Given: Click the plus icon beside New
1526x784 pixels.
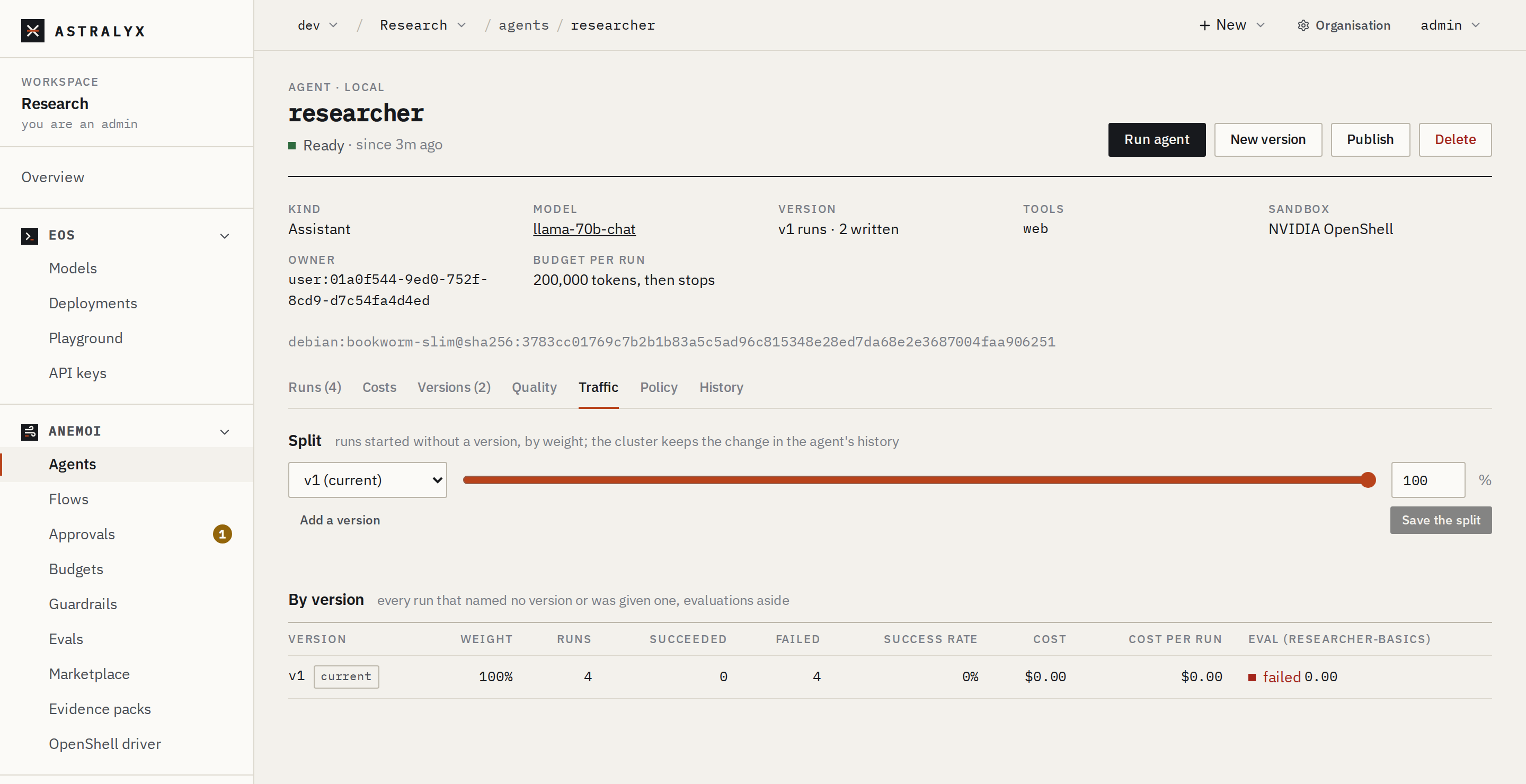Looking at the screenshot, I should point(1204,25).
